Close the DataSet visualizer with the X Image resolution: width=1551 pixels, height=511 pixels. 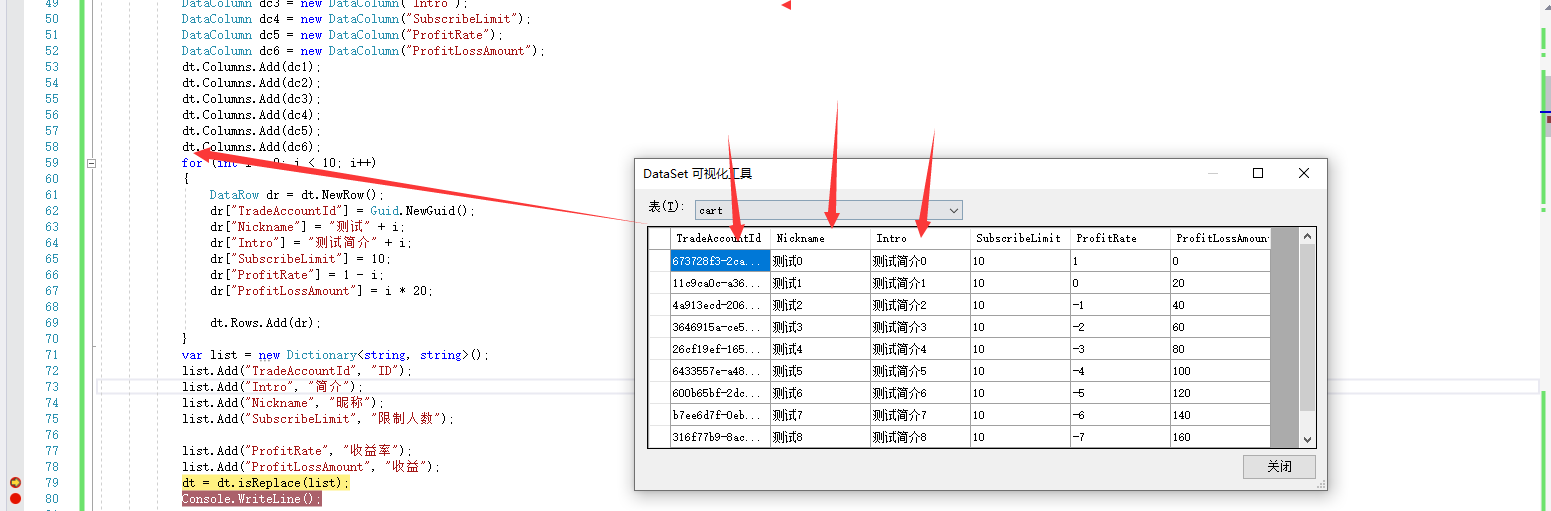click(1303, 173)
